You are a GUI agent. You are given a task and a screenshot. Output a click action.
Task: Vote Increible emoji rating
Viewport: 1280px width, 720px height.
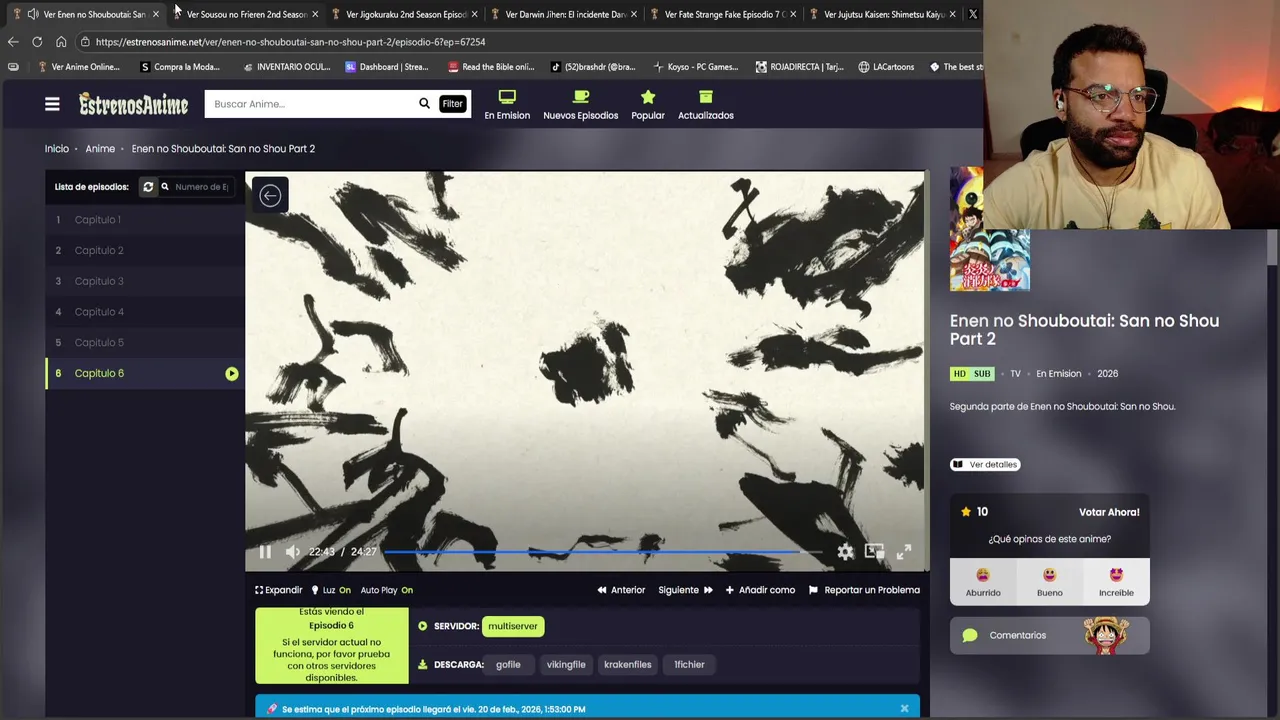click(x=1116, y=582)
